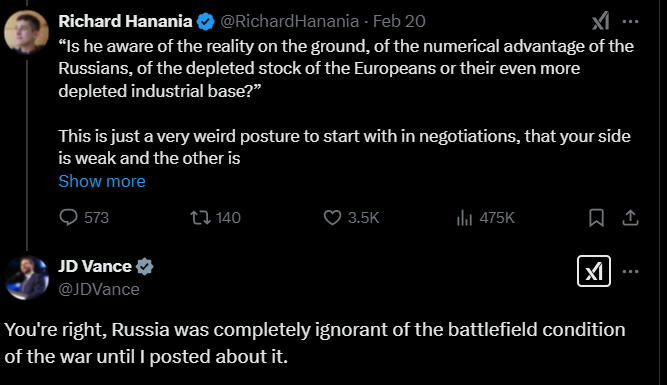Like Richard Hanania's tweet
Screen dimensions: 667x385
point(332,218)
